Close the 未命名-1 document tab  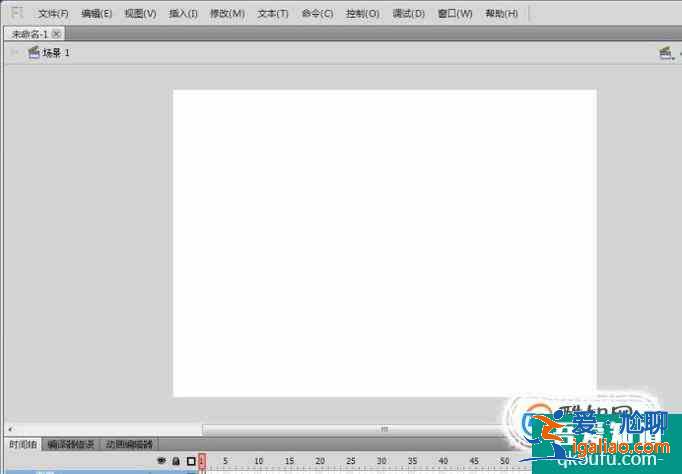pos(57,33)
